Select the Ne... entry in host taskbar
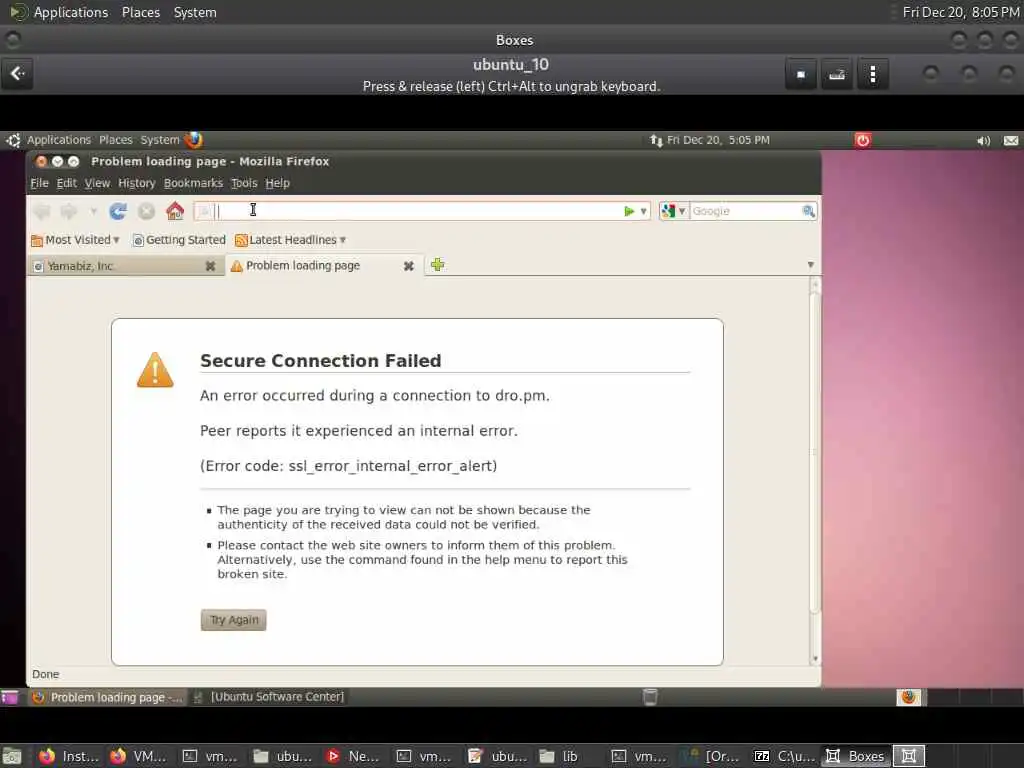The height and width of the screenshot is (768, 1024). pyautogui.click(x=353, y=756)
